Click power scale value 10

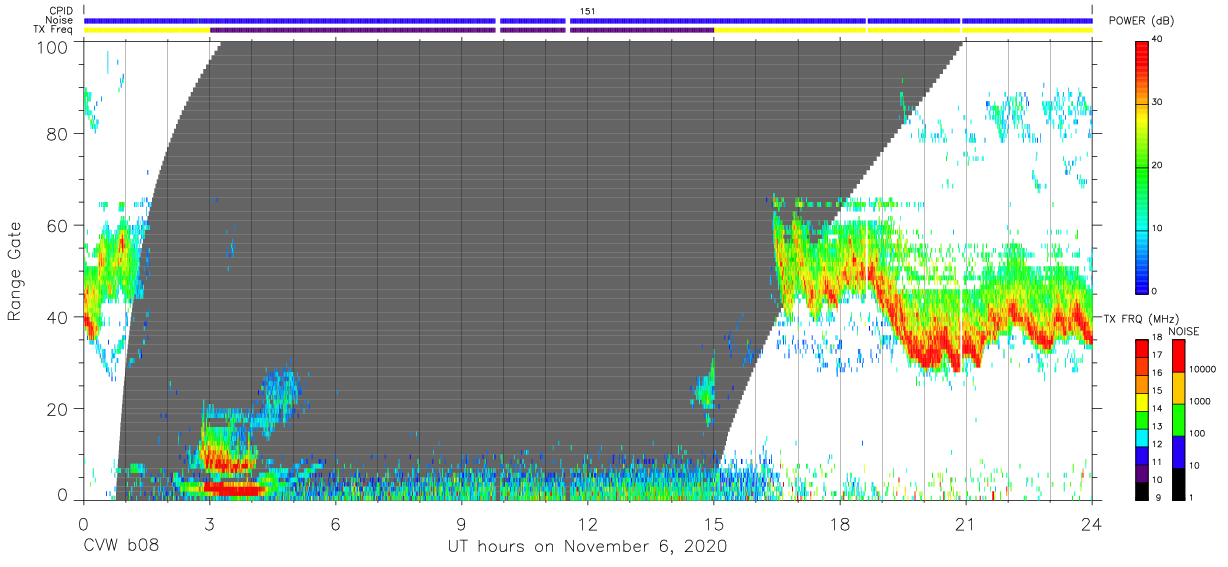(1158, 228)
